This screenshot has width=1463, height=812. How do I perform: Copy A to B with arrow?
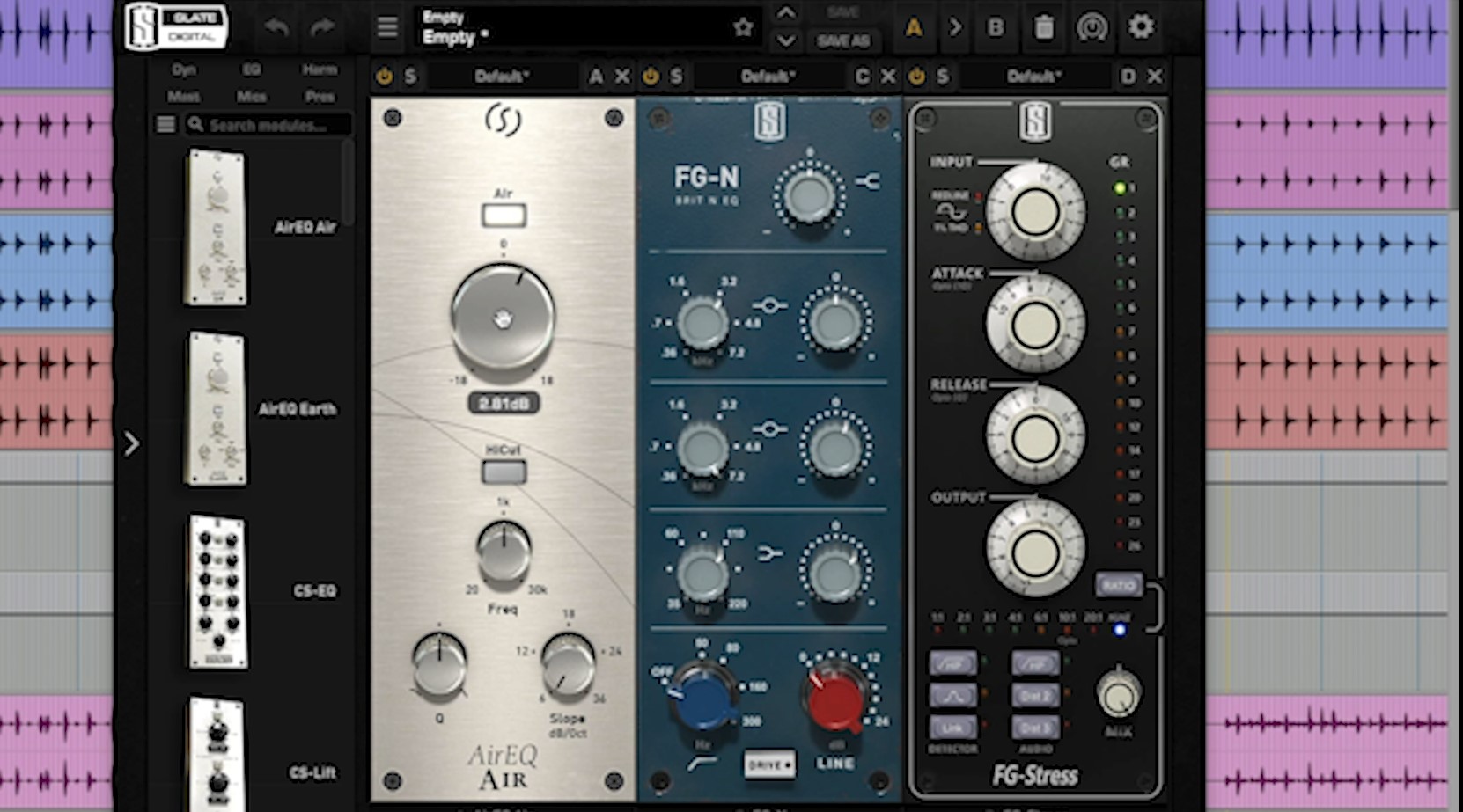[955, 27]
